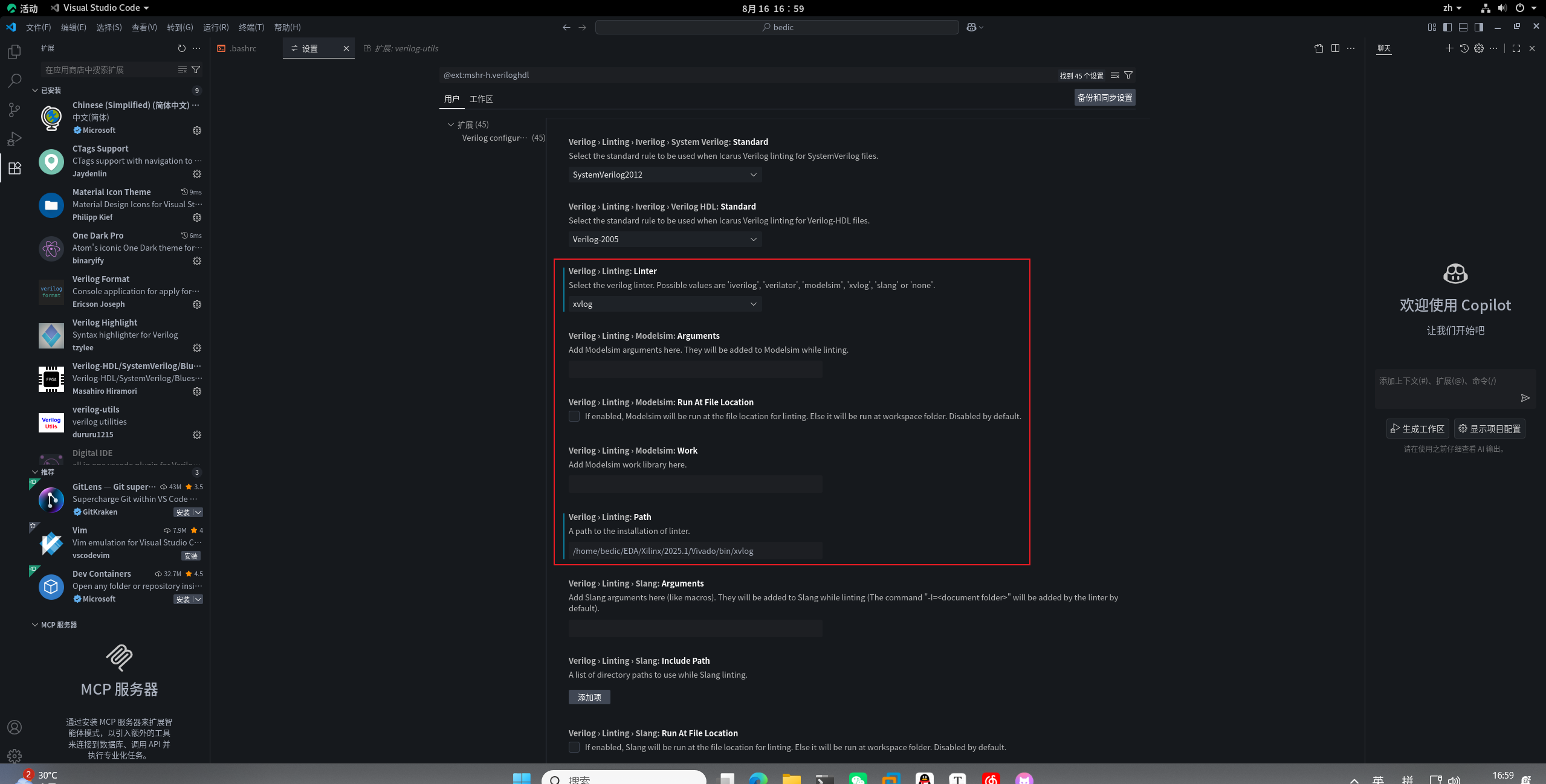This screenshot has width=1546, height=784.
Task: Click the filter extensions funnel icon
Action: 196,69
